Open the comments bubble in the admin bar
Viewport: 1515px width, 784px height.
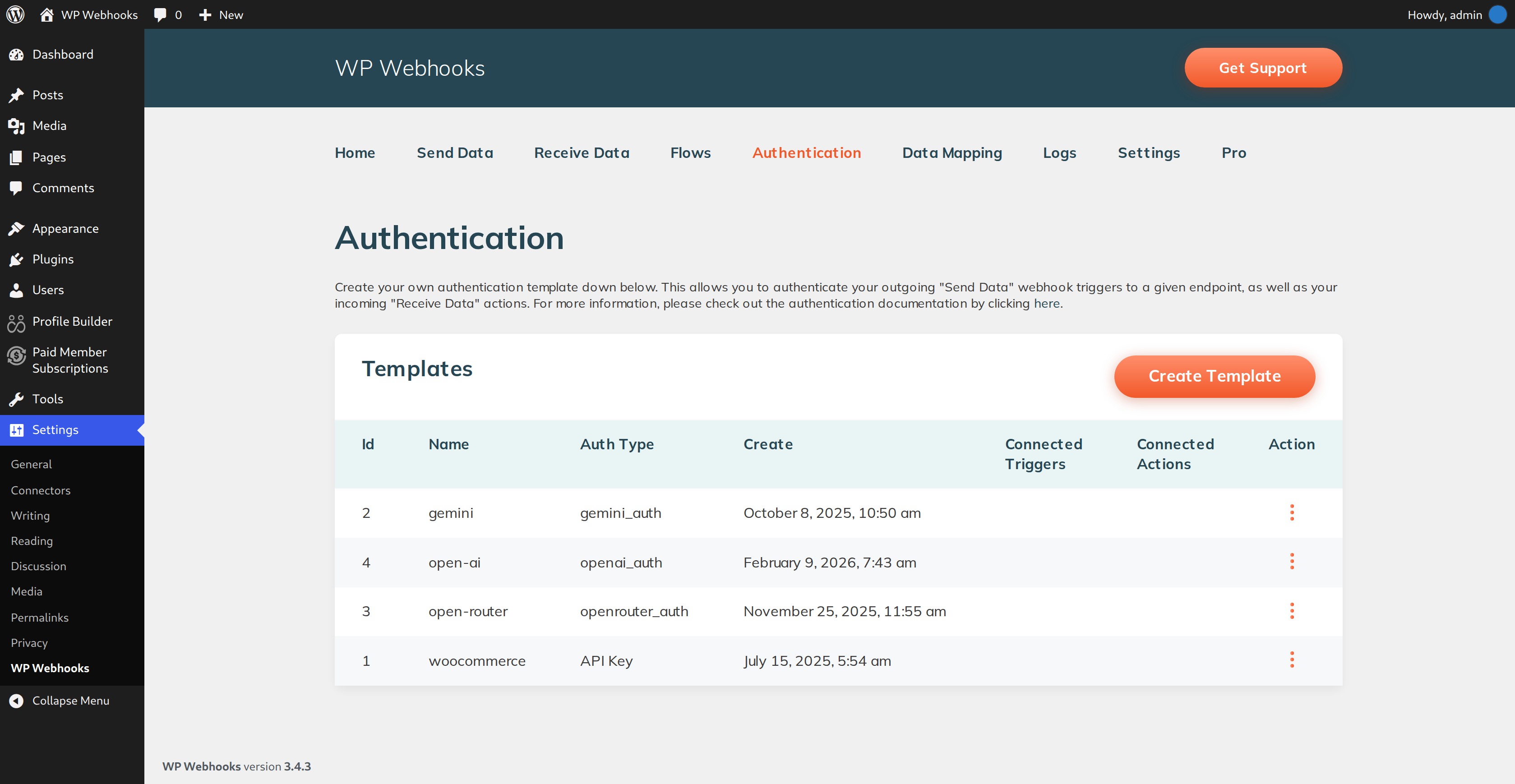[160, 15]
